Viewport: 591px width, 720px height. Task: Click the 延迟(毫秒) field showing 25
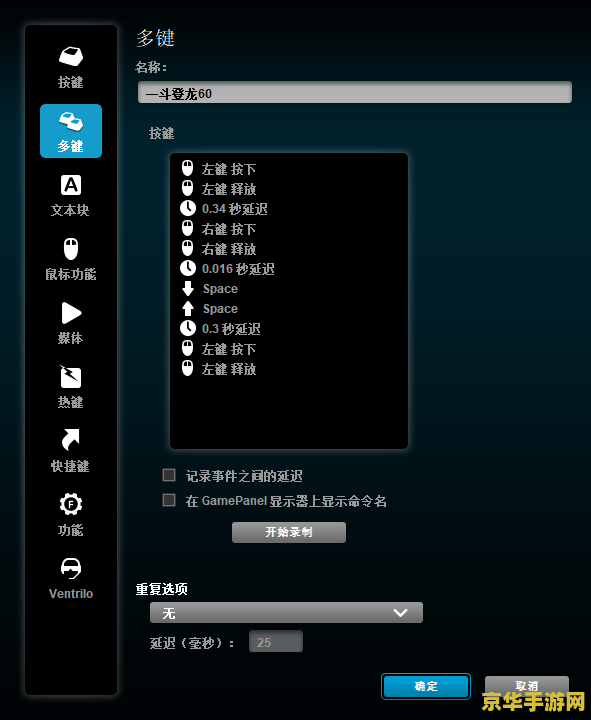point(276,641)
